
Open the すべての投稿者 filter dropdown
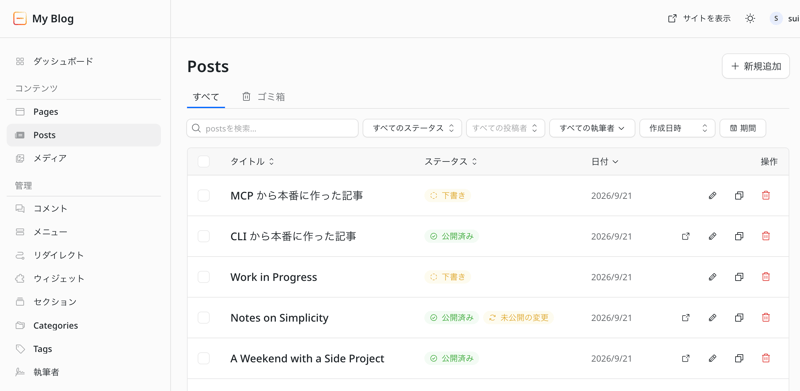(506, 128)
